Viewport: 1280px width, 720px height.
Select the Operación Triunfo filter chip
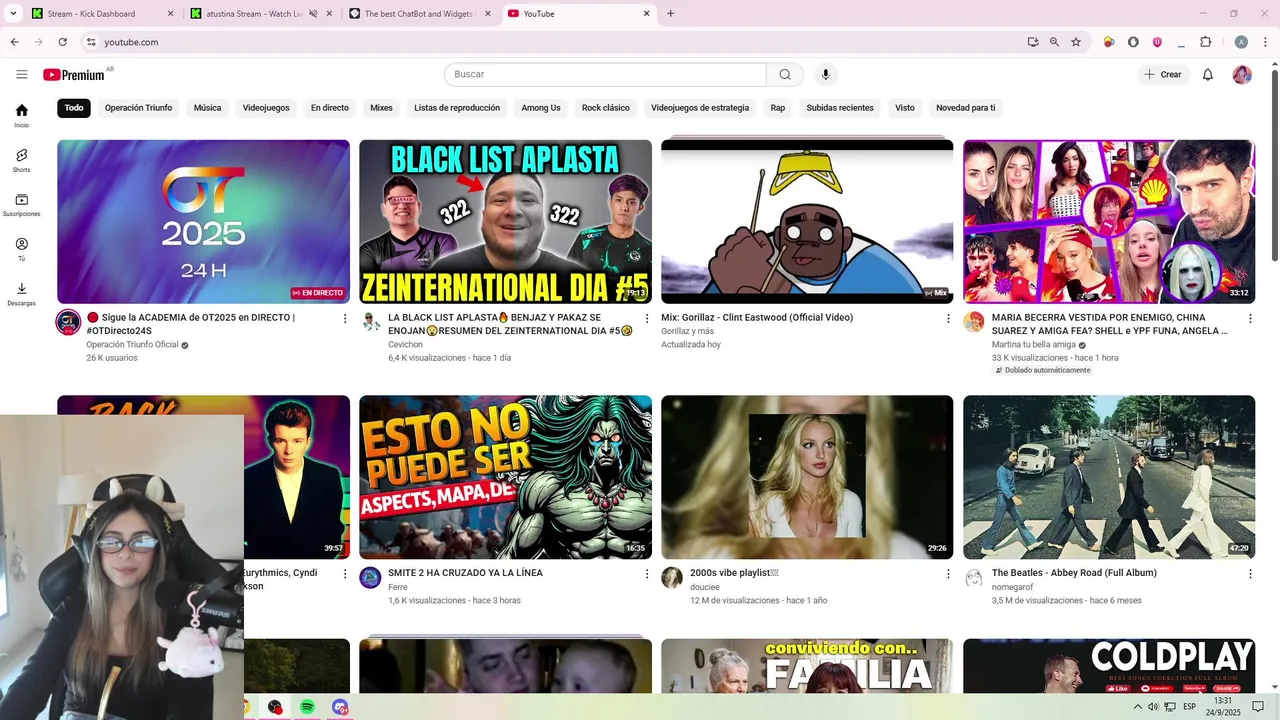tap(138, 108)
